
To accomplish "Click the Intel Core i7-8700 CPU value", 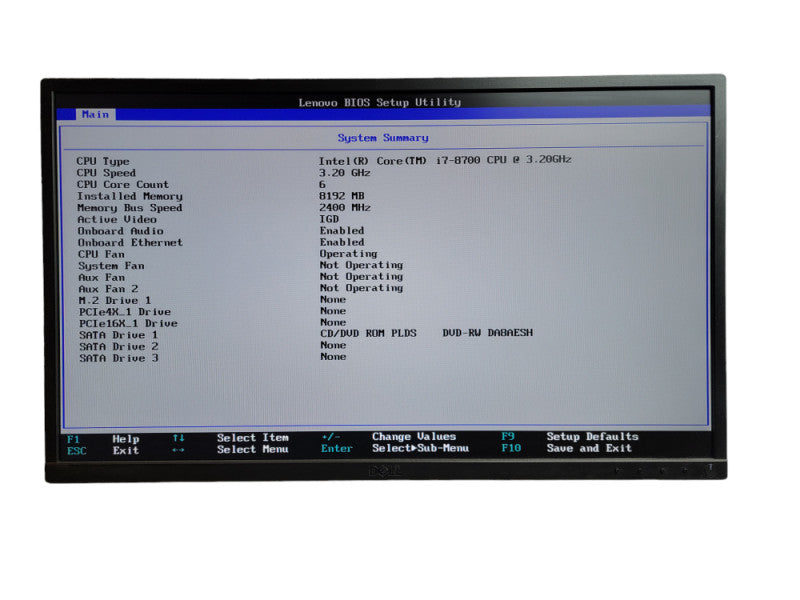I will [445, 160].
